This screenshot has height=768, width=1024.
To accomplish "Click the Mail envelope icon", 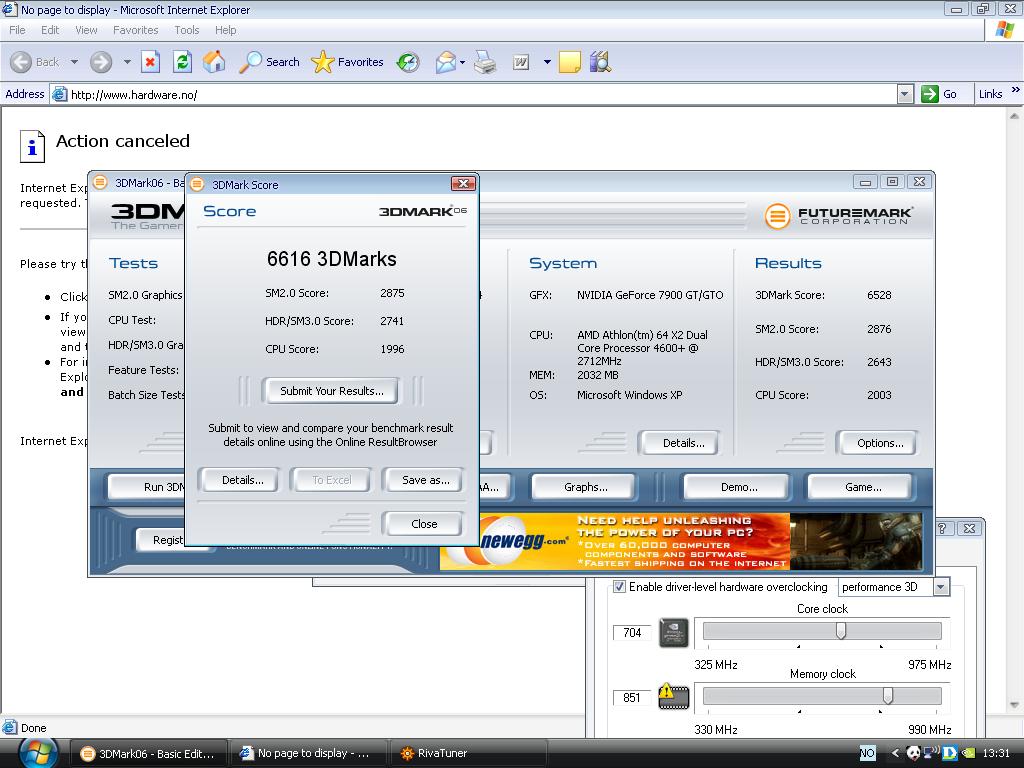I will tap(445, 62).
